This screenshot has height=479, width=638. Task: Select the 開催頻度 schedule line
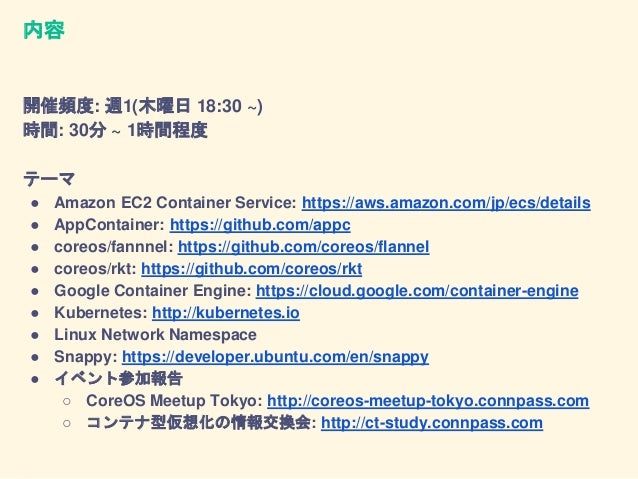point(143,106)
